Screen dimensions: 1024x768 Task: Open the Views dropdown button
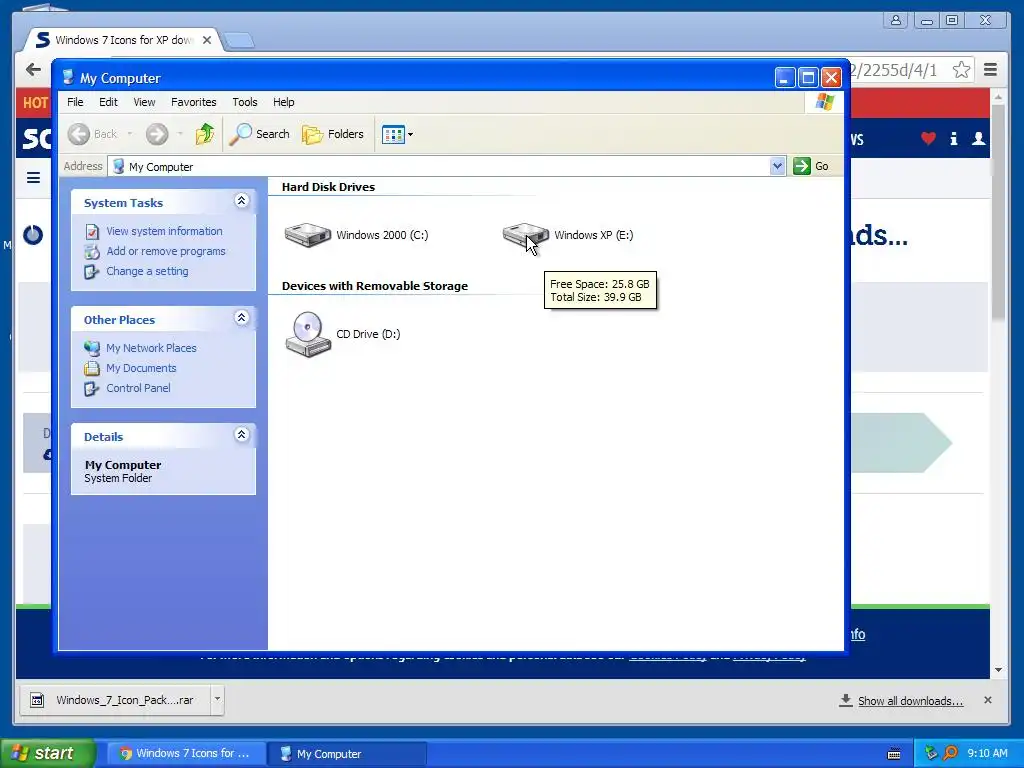pyautogui.click(x=397, y=135)
